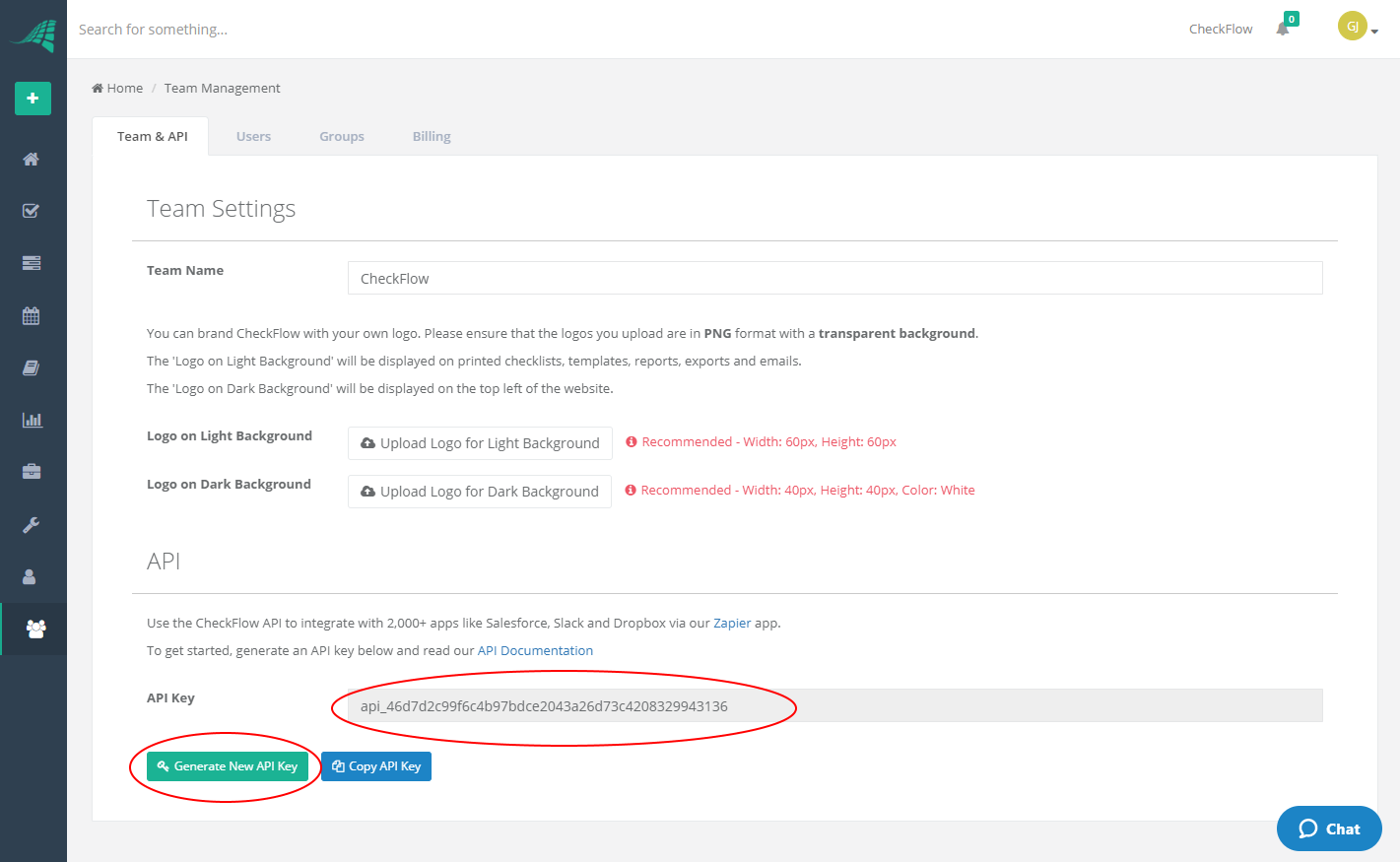Screen dimensions: 1400x862
Task: Open the bar chart reports icon
Action: click(33, 420)
